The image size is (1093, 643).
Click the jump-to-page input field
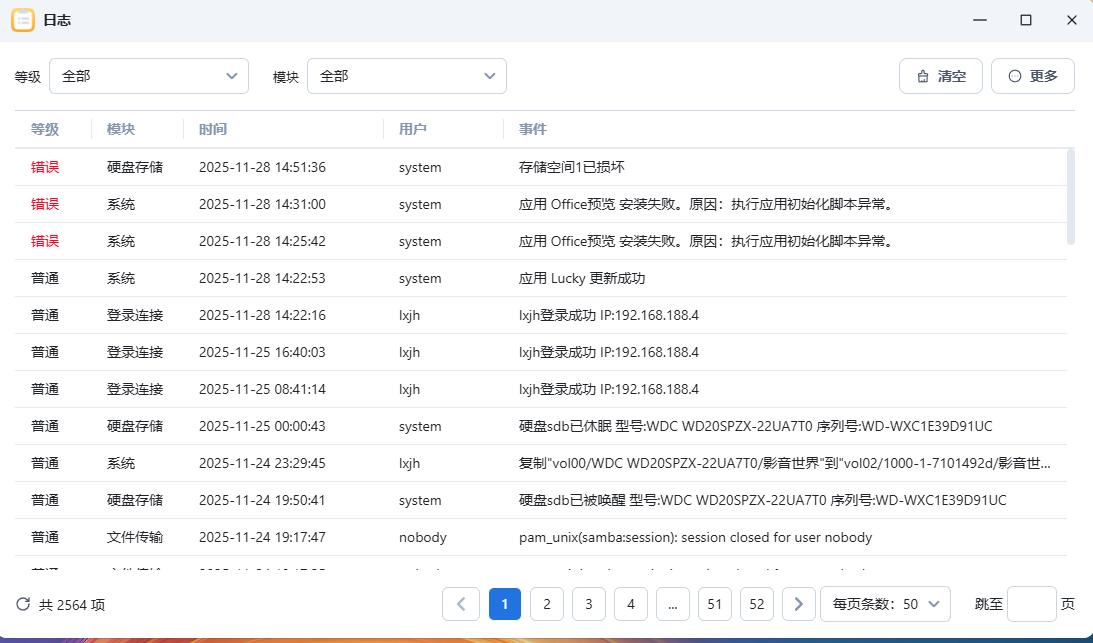point(1031,604)
